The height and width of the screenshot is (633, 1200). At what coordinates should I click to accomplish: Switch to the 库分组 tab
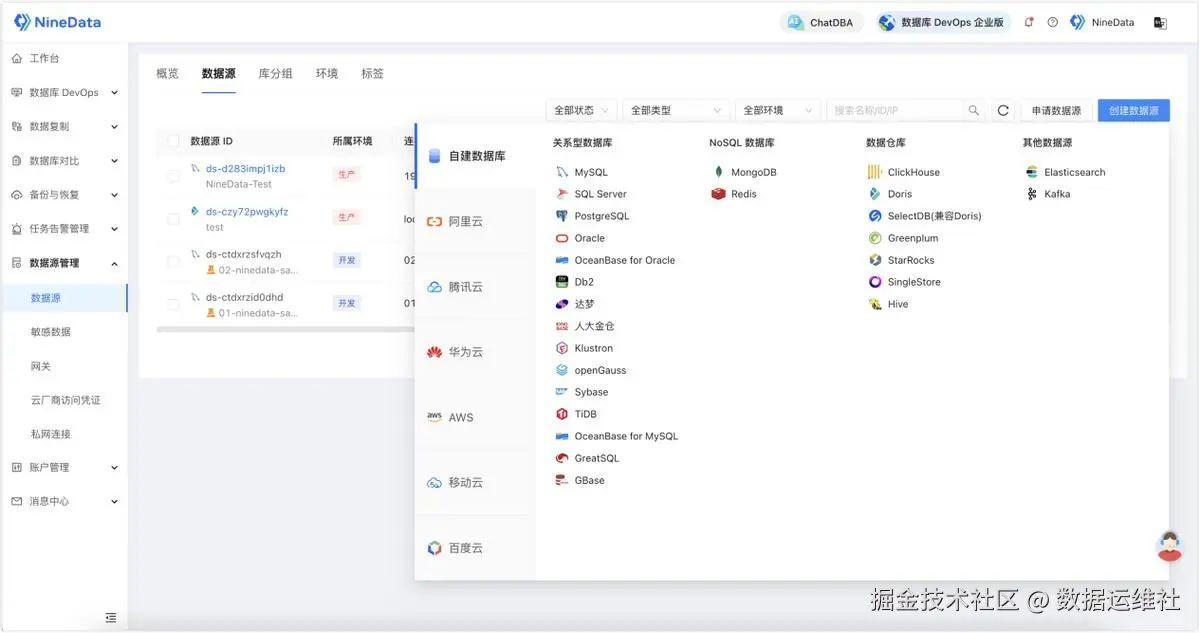click(275, 74)
